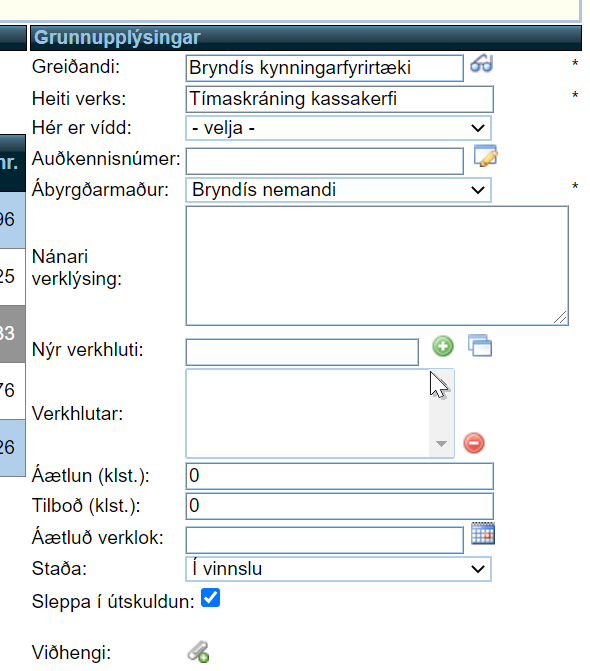Image resolution: width=590 pixels, height=671 pixels.
Task: Click the Tilboð (klst.) input field
Action: coord(340,506)
